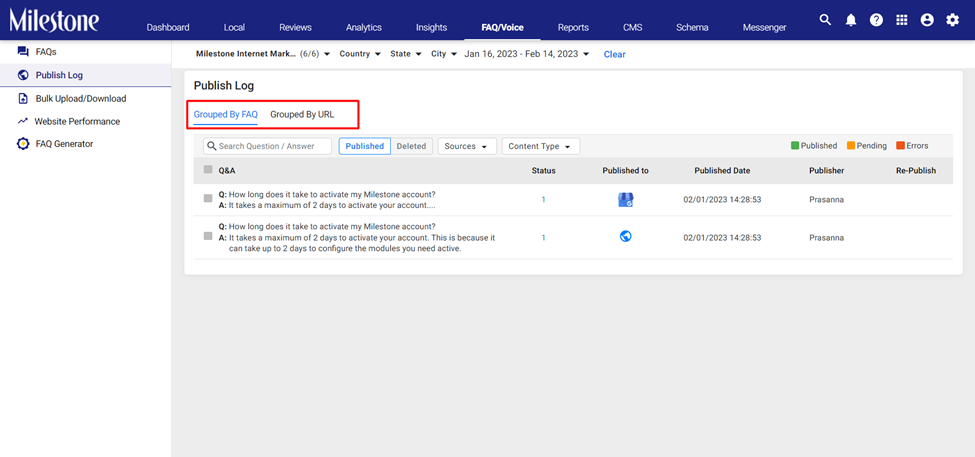The height and width of the screenshot is (457, 975).
Task: Click the website globe icon in second row
Action: pos(626,236)
